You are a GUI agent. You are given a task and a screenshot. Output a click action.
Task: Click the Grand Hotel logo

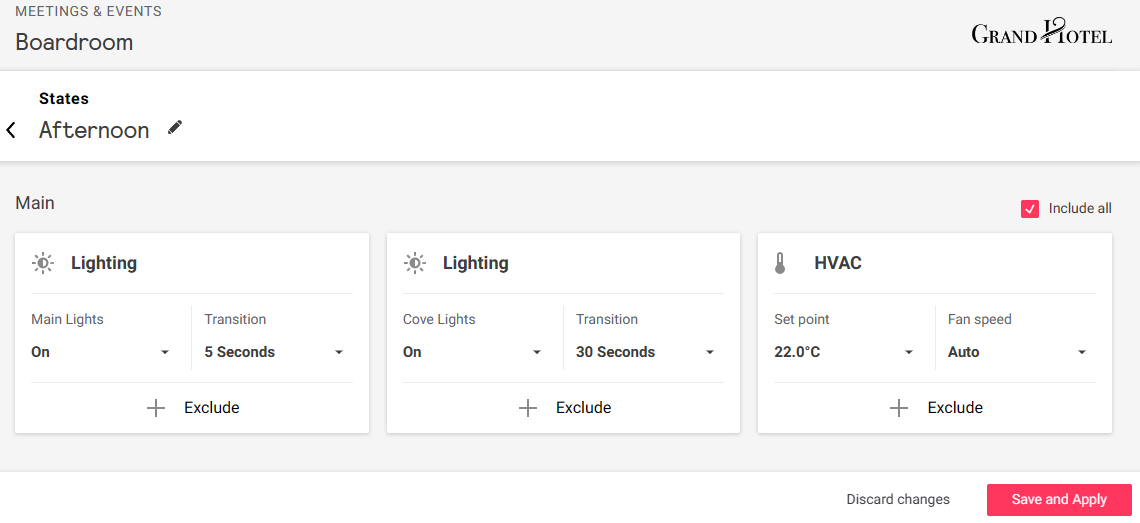pyautogui.click(x=1041, y=33)
